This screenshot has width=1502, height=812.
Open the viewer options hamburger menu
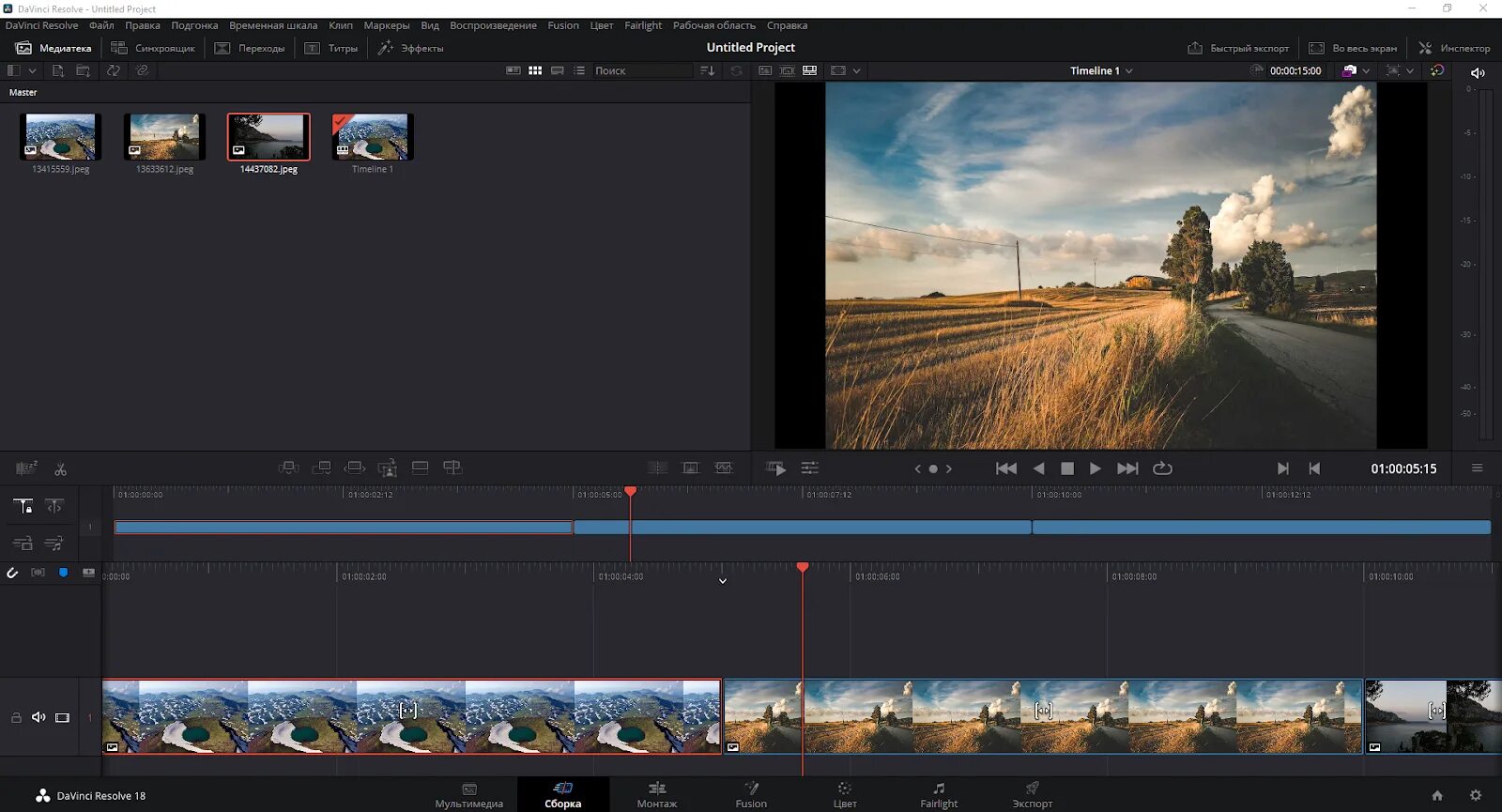[1477, 468]
